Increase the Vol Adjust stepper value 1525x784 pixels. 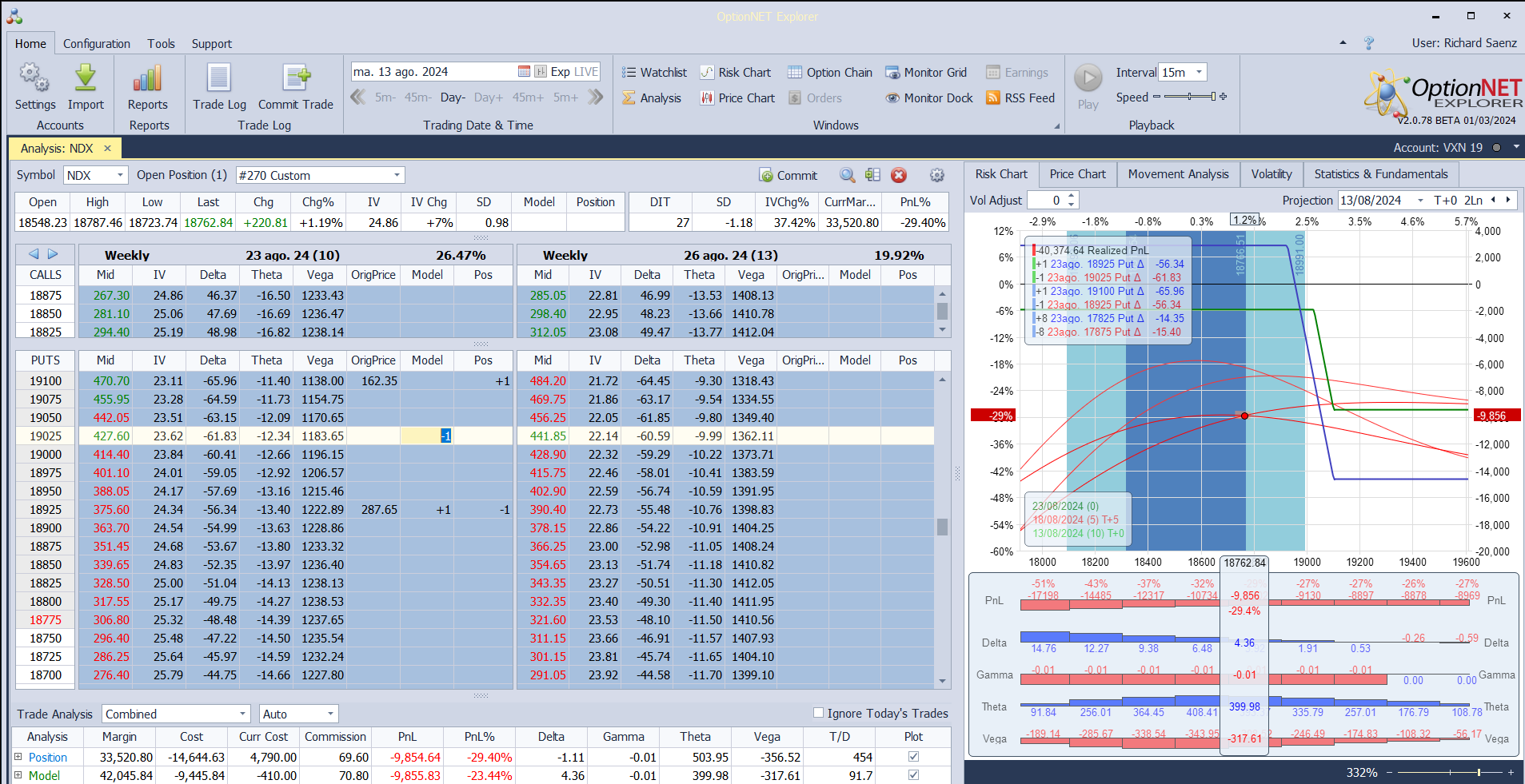point(1072,196)
